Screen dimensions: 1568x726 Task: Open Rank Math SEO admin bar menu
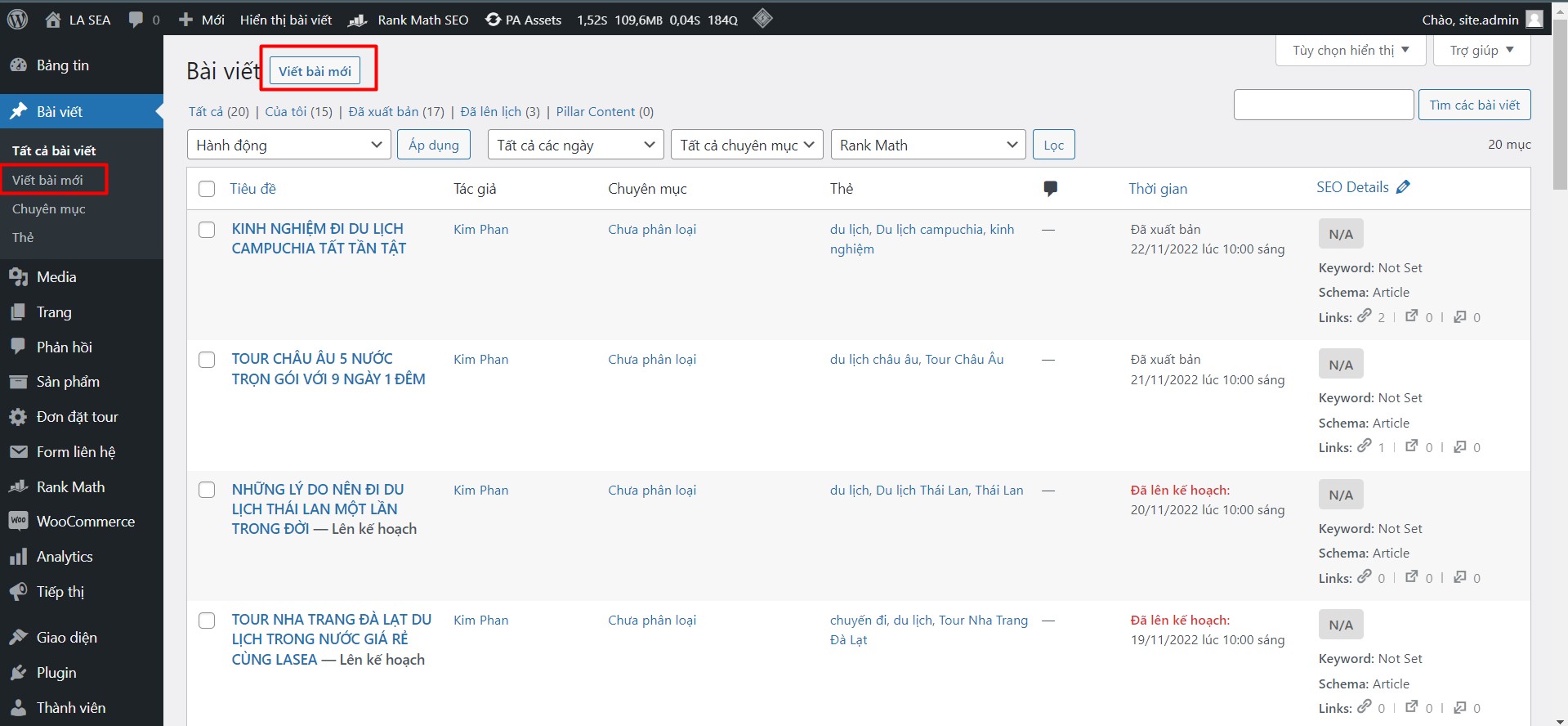pos(409,20)
